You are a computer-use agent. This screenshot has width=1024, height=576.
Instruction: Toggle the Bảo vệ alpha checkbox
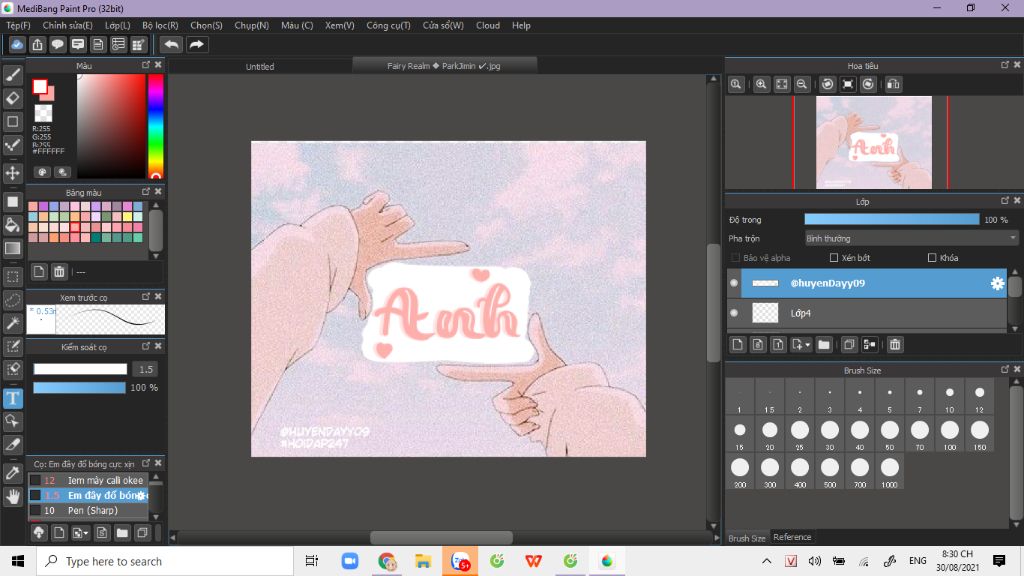click(735, 258)
